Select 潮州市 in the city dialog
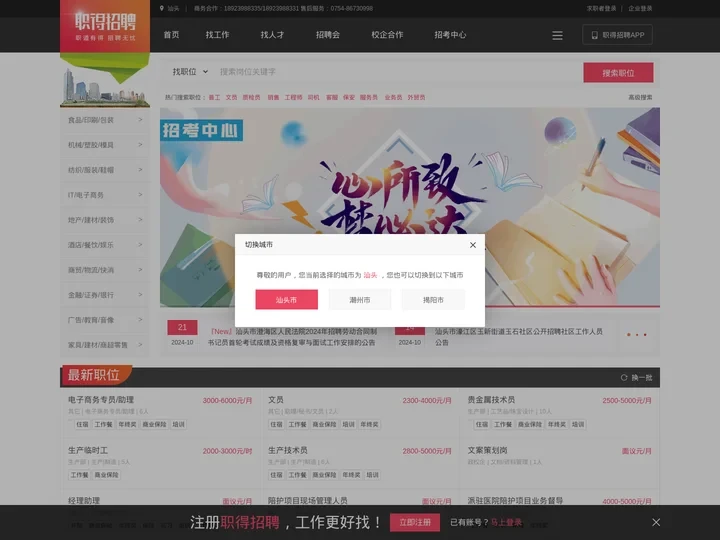The width and height of the screenshot is (720, 540). click(x=360, y=299)
